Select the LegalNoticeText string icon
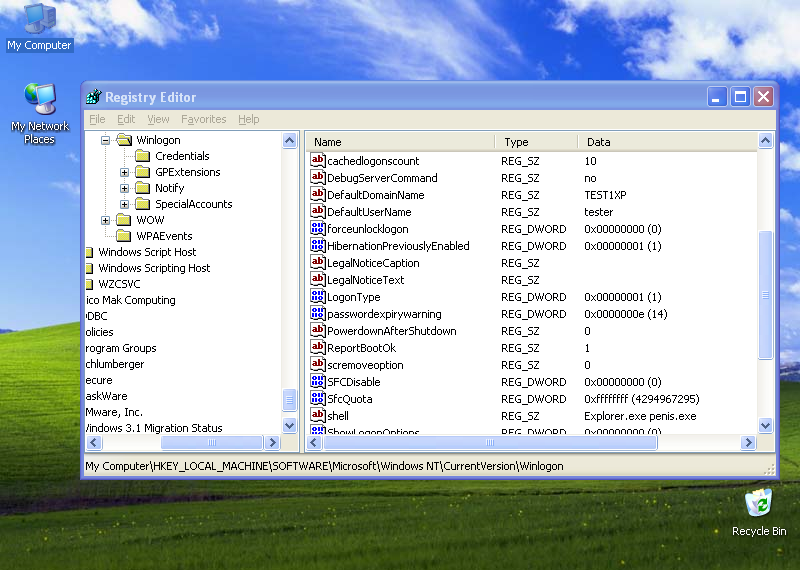 coord(317,279)
